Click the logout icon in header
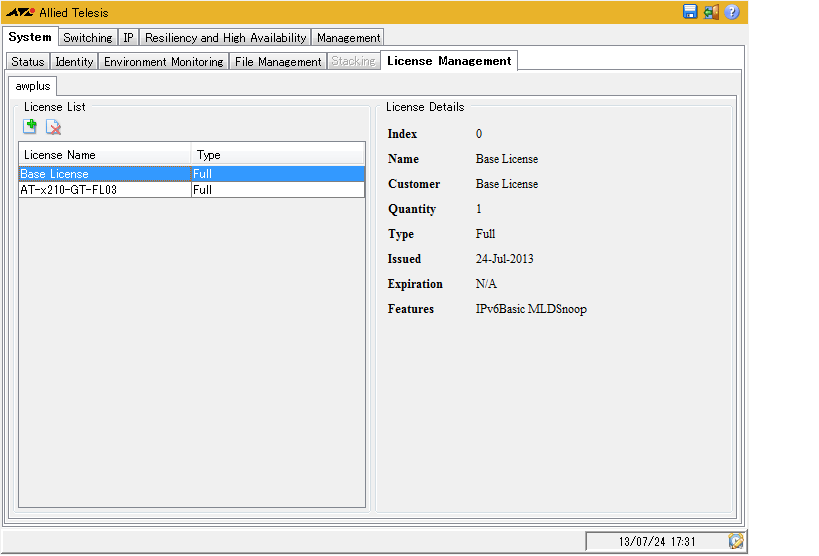Screen dimensions: 819x556 tap(711, 11)
